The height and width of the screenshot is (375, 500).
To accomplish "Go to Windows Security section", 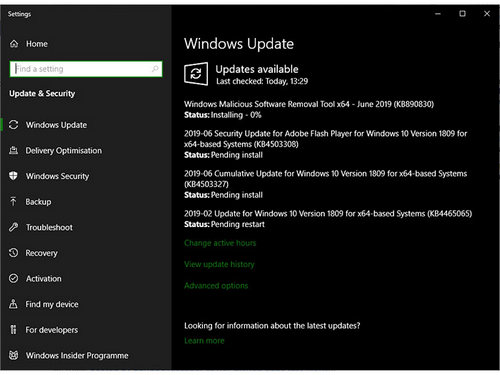I will [57, 176].
